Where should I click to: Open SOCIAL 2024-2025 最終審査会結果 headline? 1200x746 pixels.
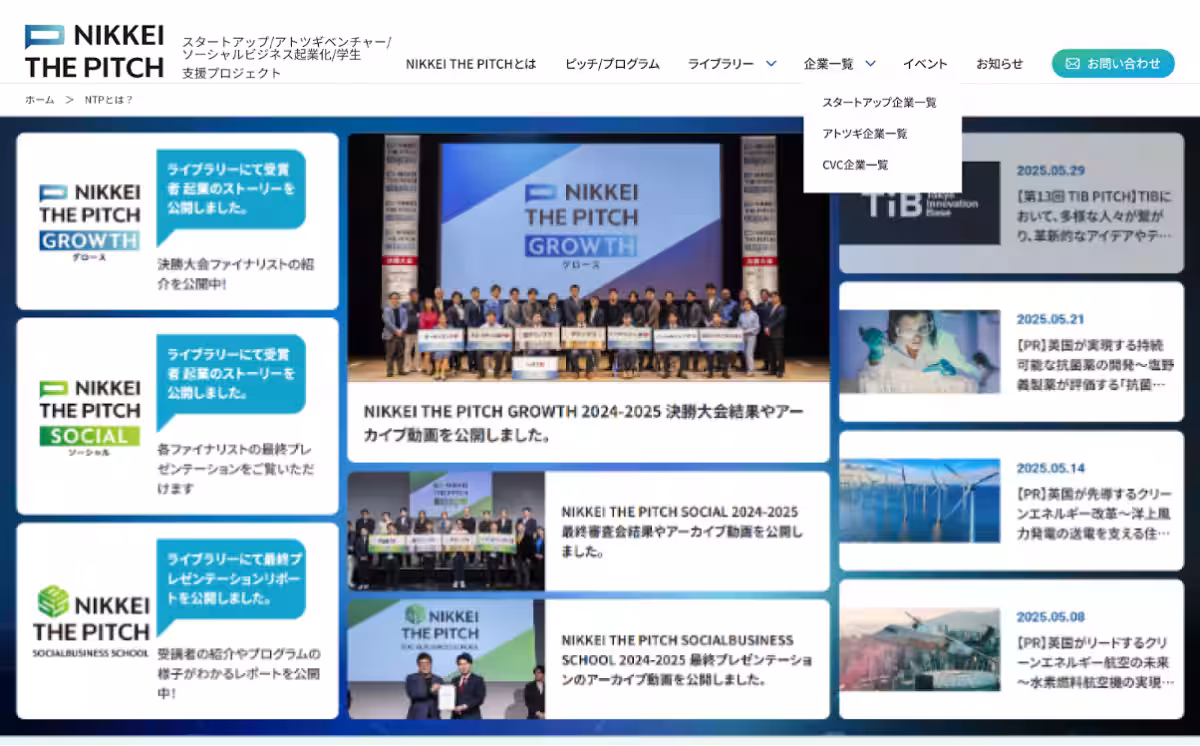click(x=682, y=531)
